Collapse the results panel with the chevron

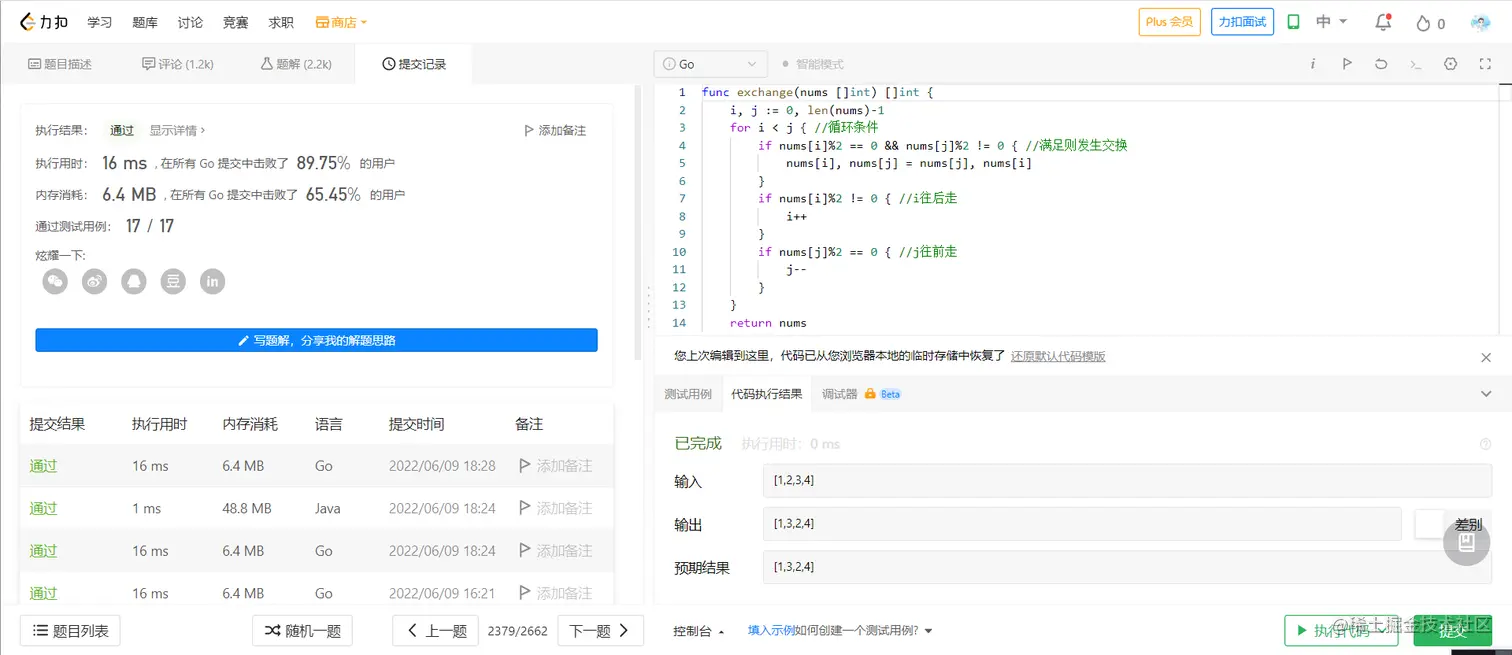(1486, 394)
